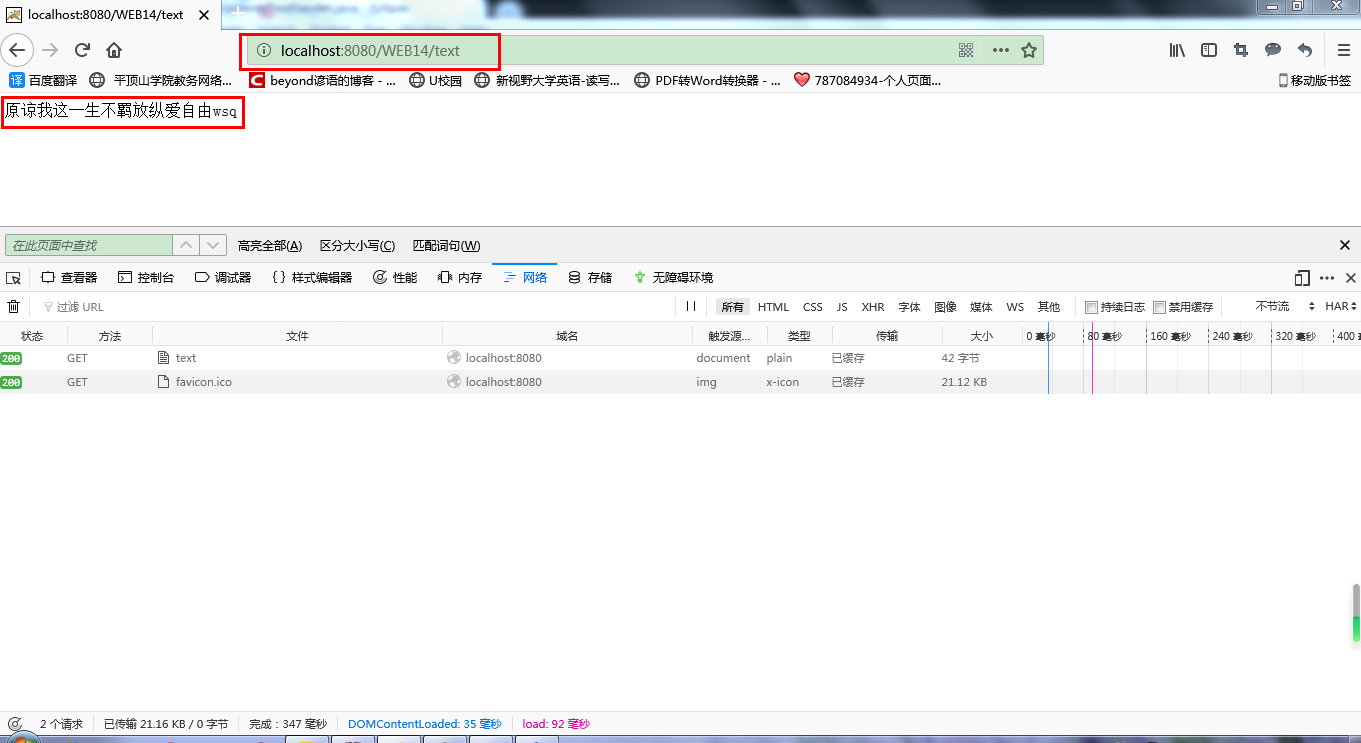Switch to the 控制台 tab
This screenshot has width=1361, height=743.
pos(146,278)
